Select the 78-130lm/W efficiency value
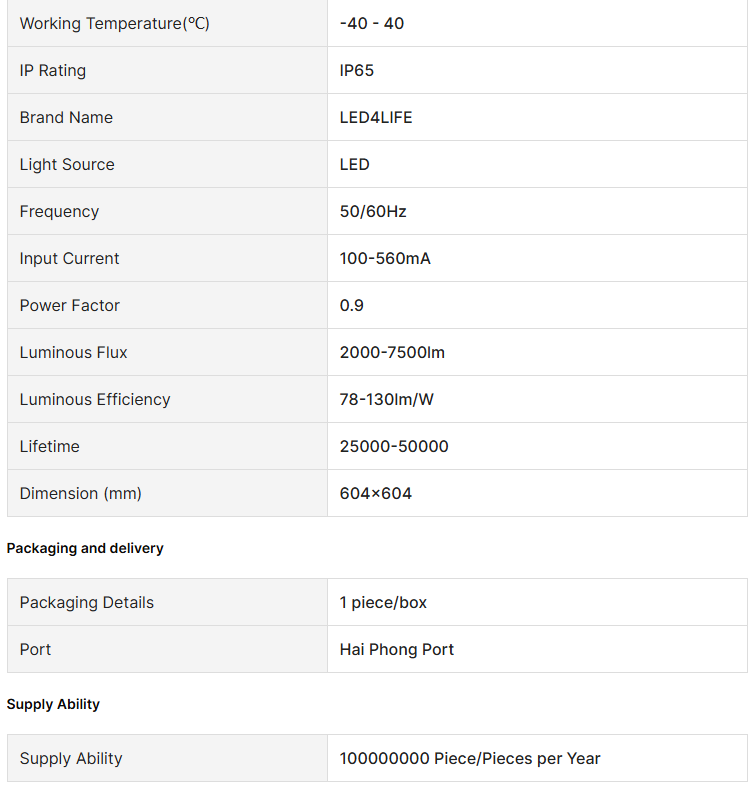The image size is (755, 790). pos(387,399)
